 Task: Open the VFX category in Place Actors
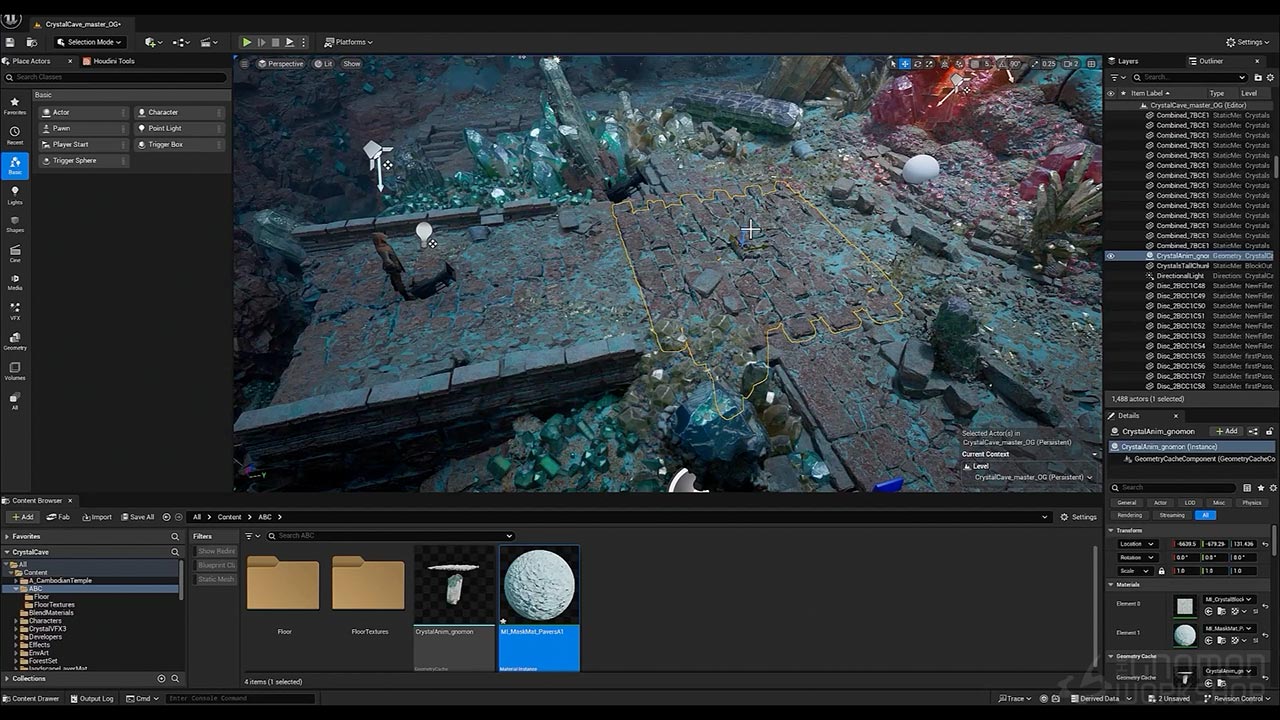click(15, 310)
